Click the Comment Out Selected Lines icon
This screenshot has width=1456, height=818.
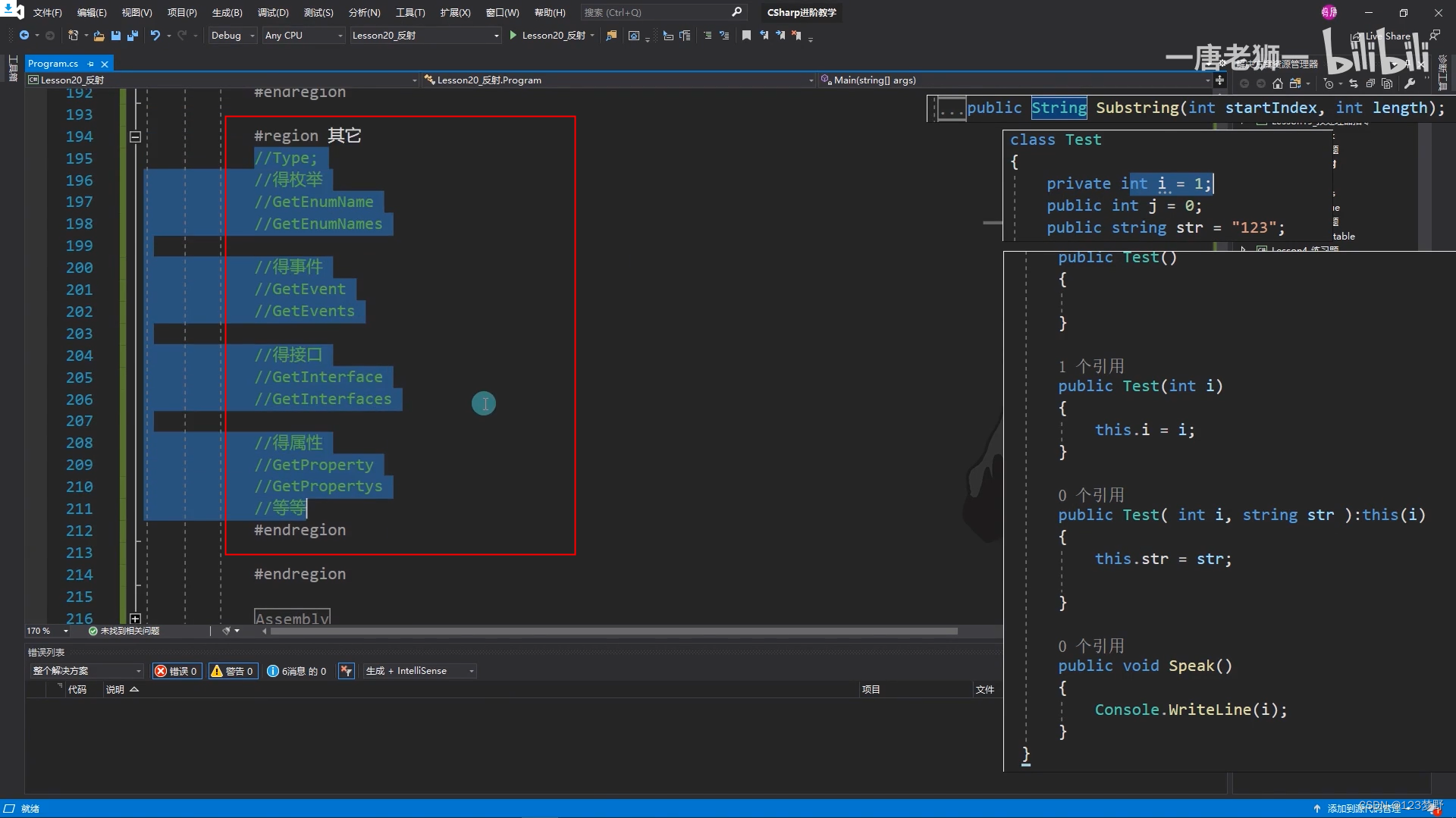(708, 36)
